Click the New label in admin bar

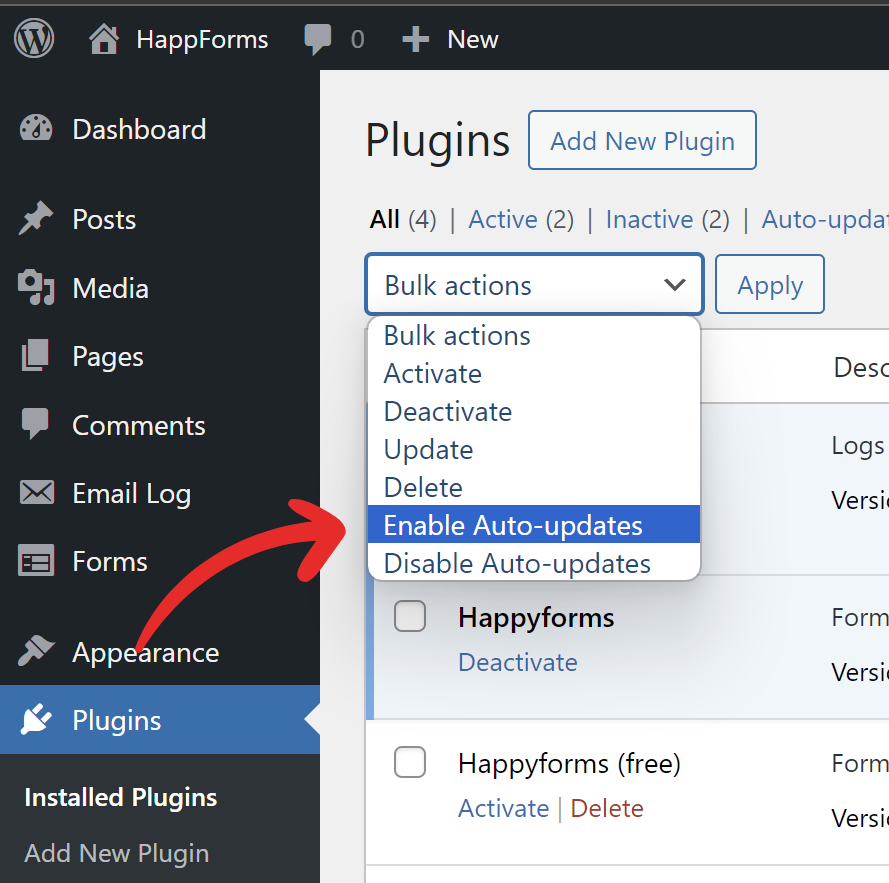472,39
